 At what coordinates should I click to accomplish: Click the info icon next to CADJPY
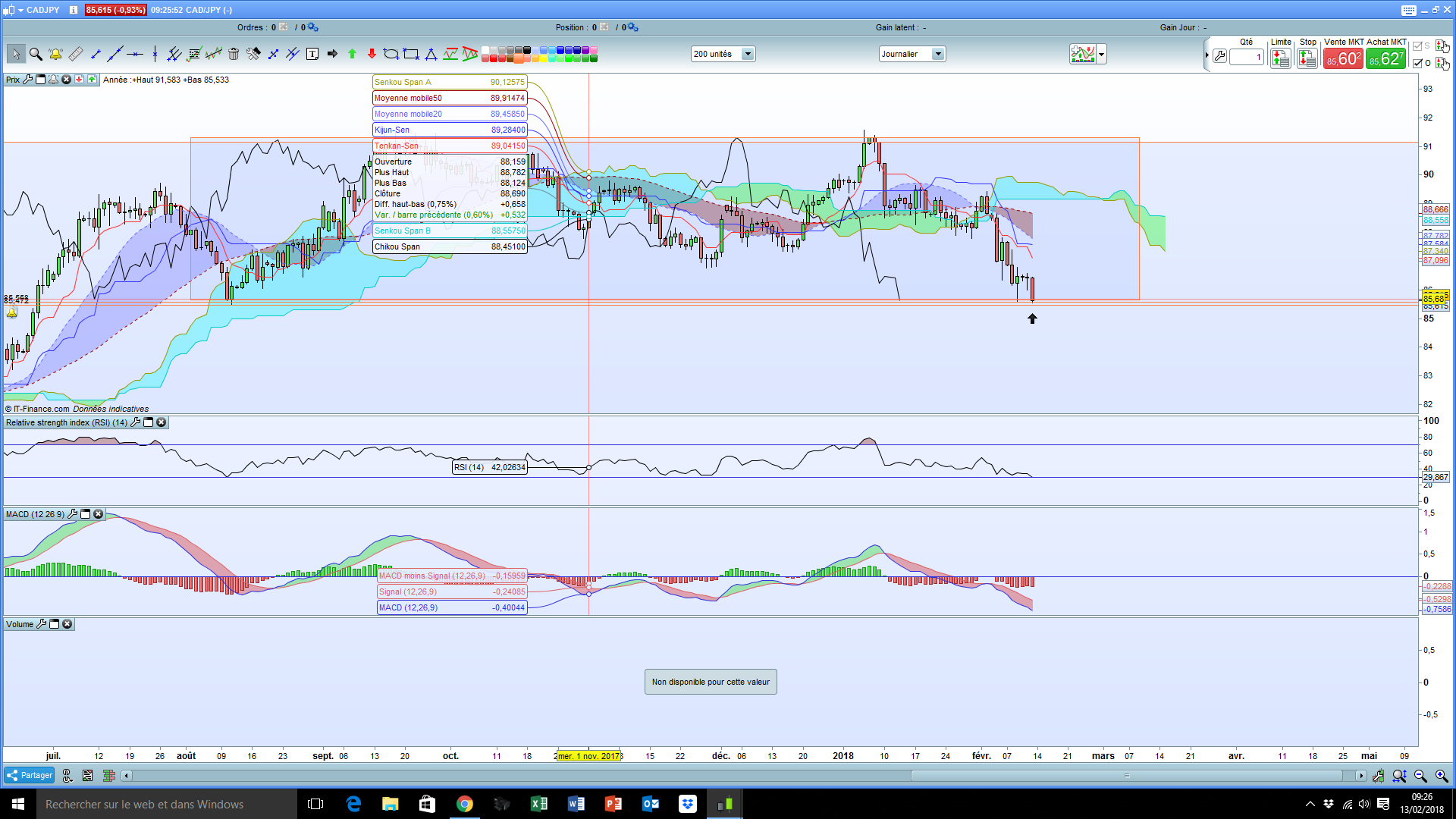74,10
